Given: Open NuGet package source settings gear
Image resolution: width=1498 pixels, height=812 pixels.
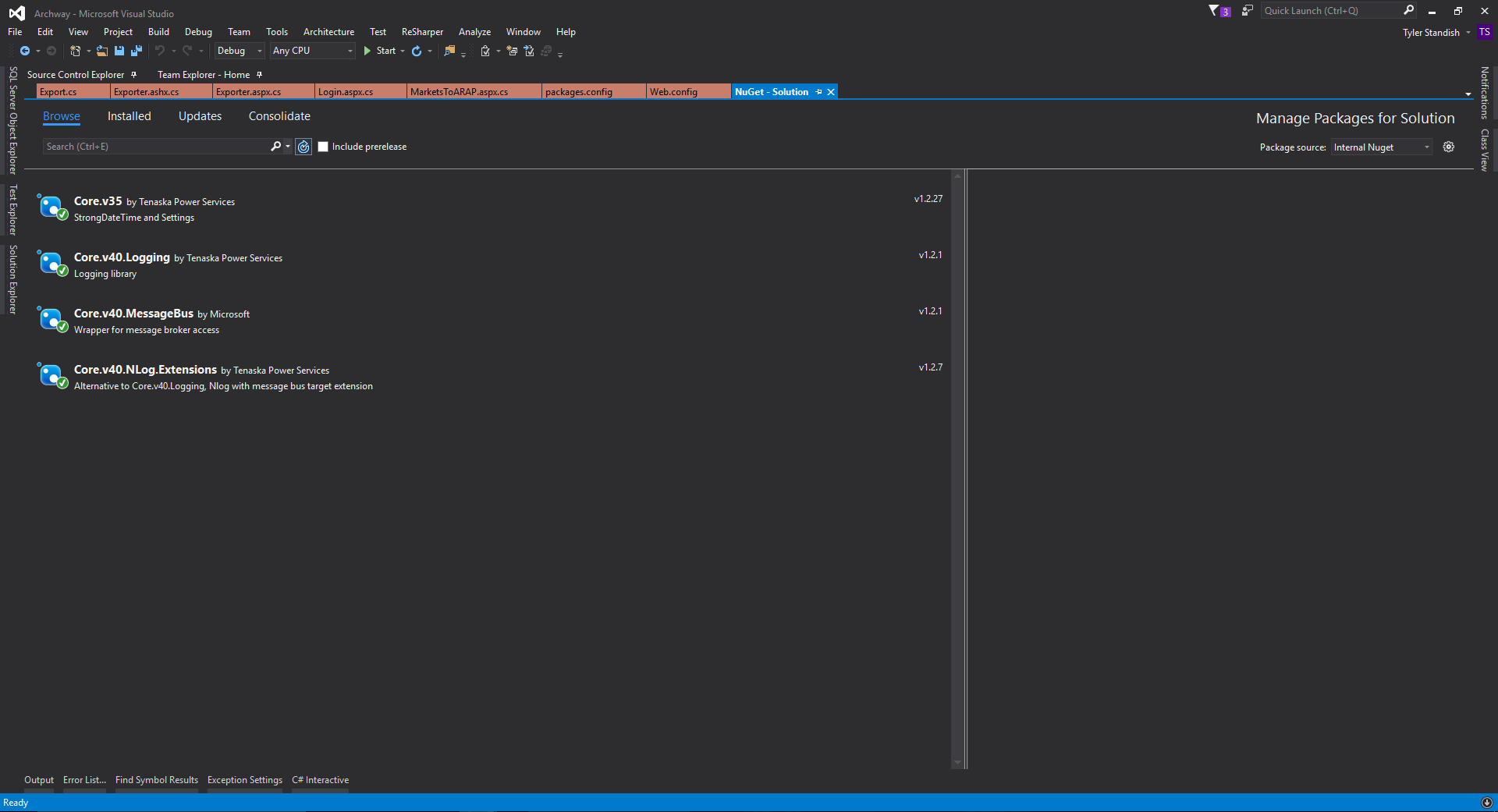Looking at the screenshot, I should pos(1449,147).
